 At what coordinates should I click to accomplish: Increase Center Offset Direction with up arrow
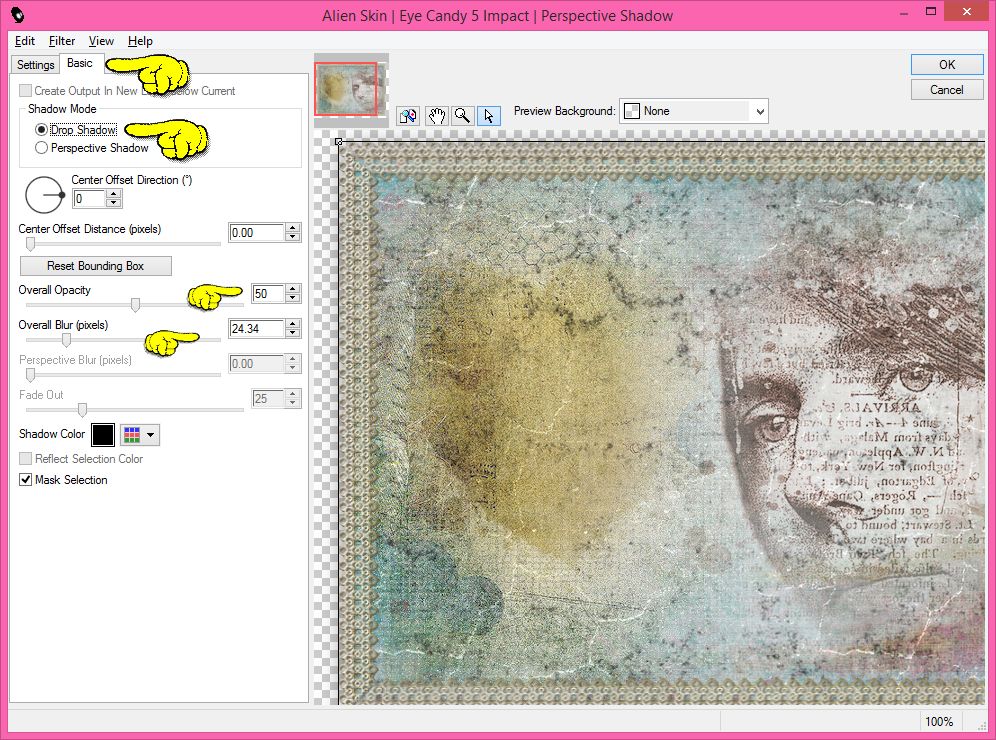(x=114, y=194)
